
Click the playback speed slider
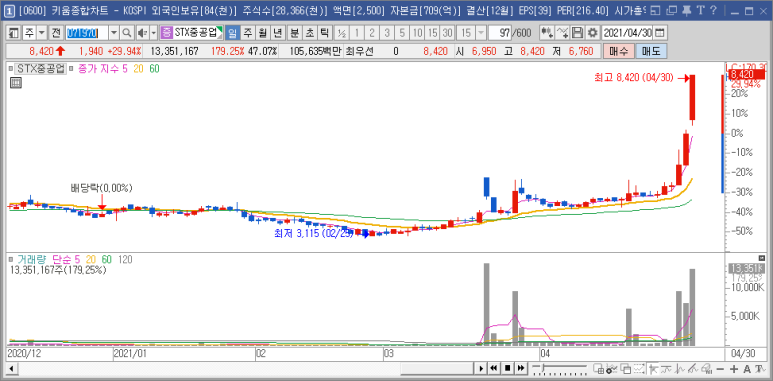tap(561, 368)
